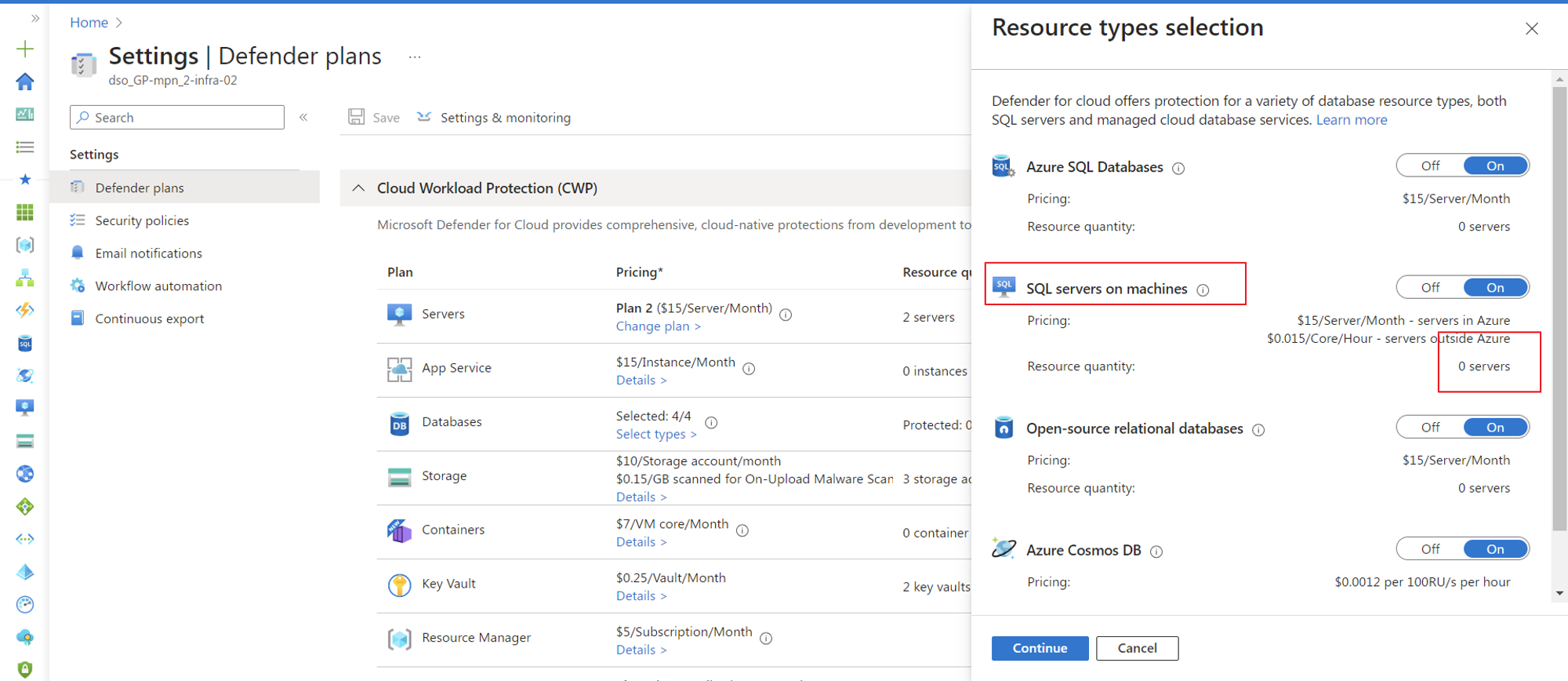Screen dimensions: 1568x681
Task: Click the breadcrumb chevron after Home
Action: [119, 23]
